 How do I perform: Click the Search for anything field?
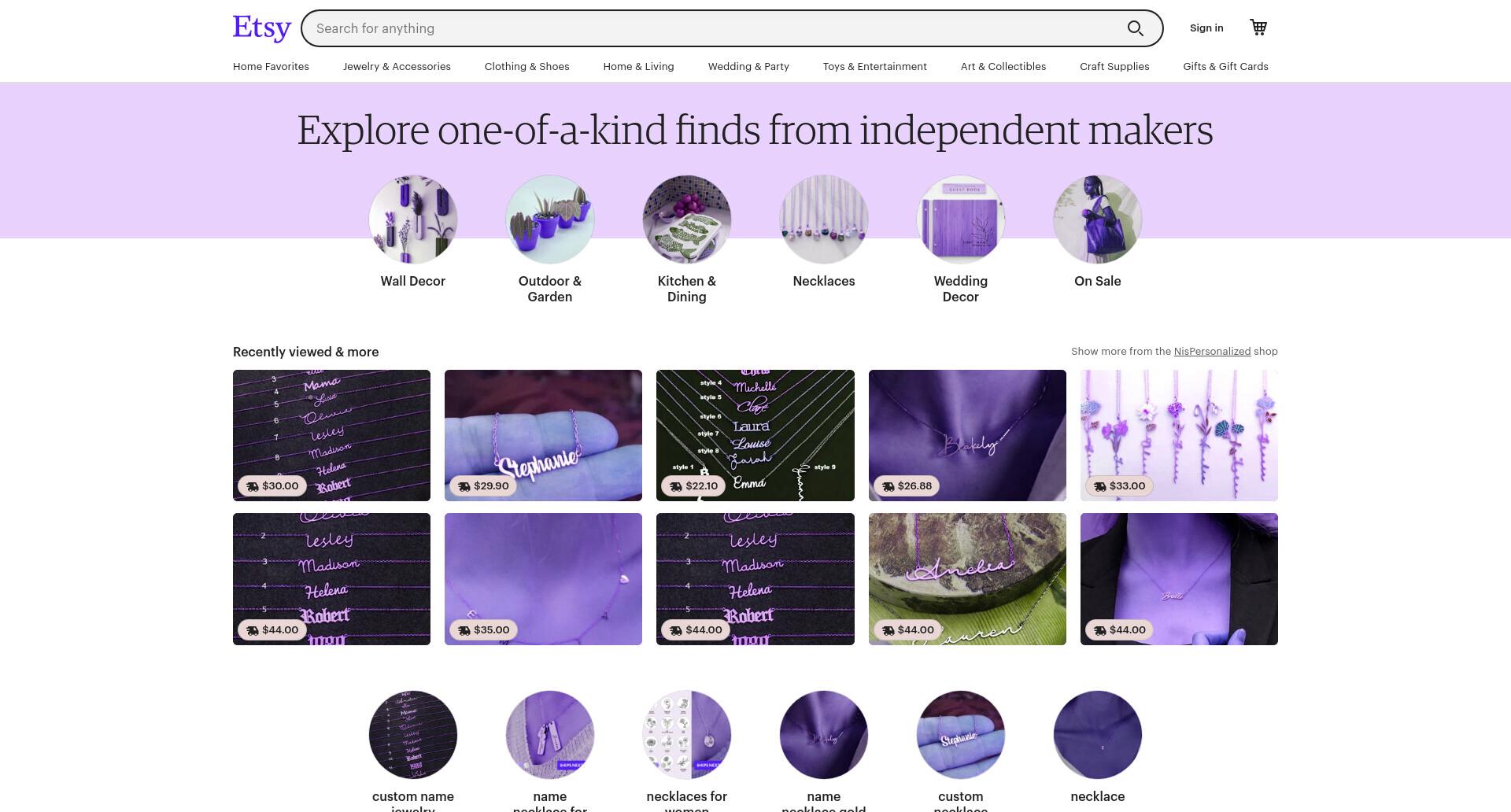point(716,28)
